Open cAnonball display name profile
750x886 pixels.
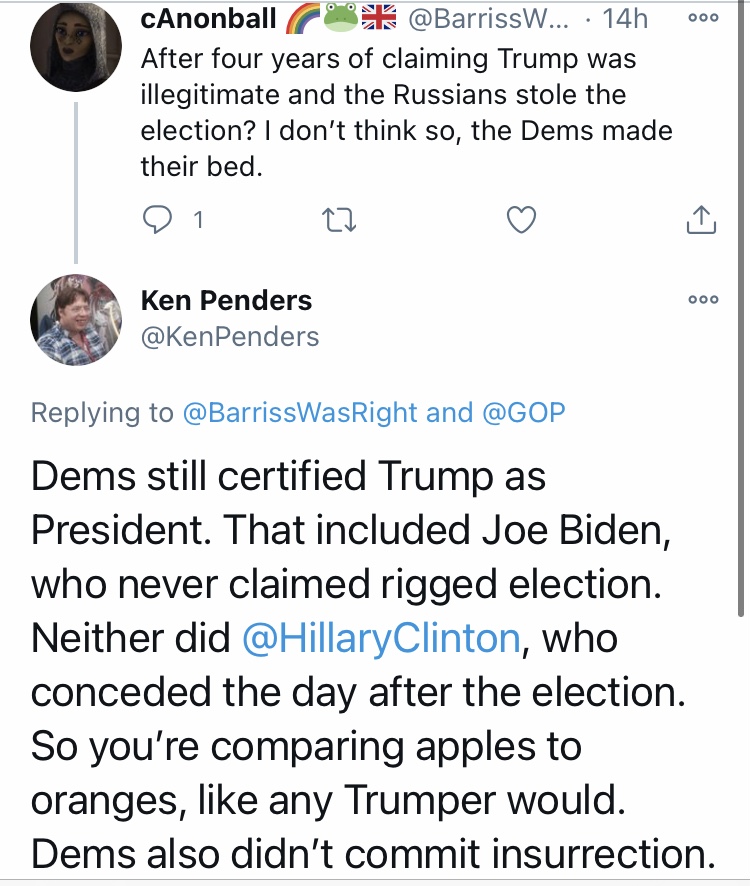(x=208, y=18)
